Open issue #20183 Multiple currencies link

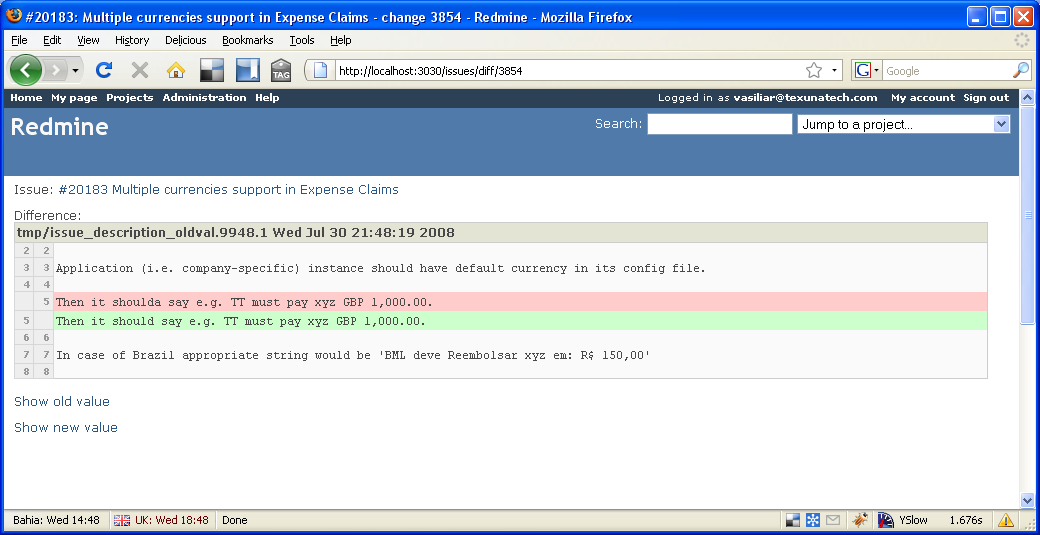[x=228, y=190]
